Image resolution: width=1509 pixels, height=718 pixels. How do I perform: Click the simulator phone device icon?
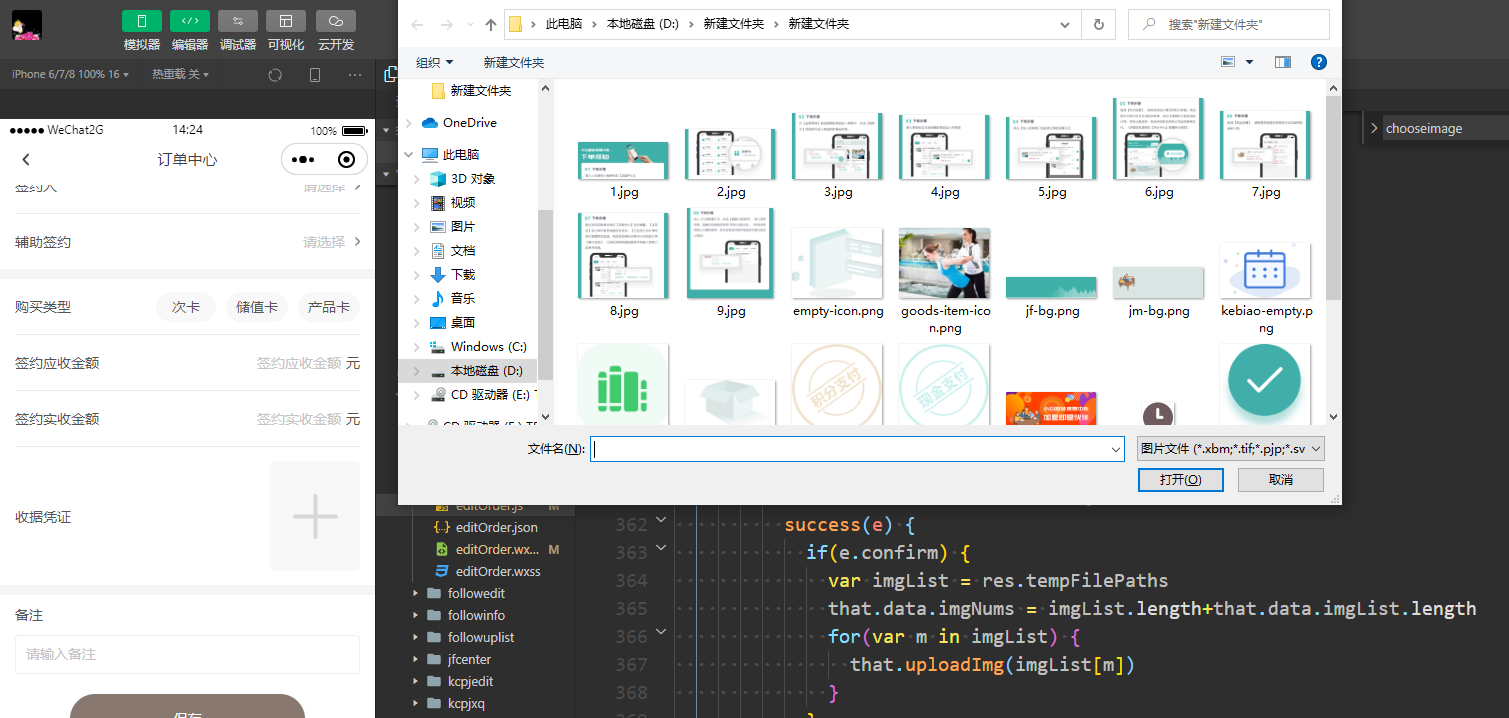pos(315,75)
